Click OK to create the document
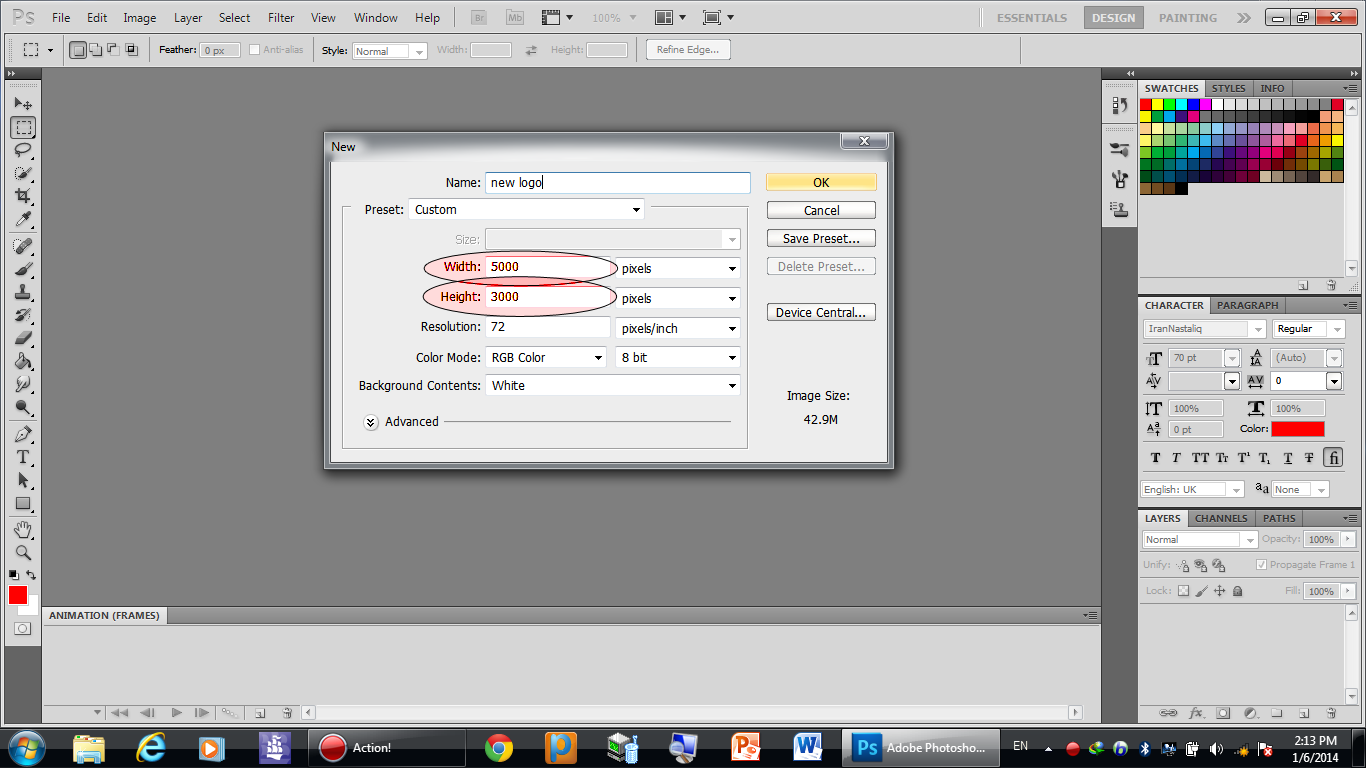The height and width of the screenshot is (768, 1366). [x=821, y=182]
